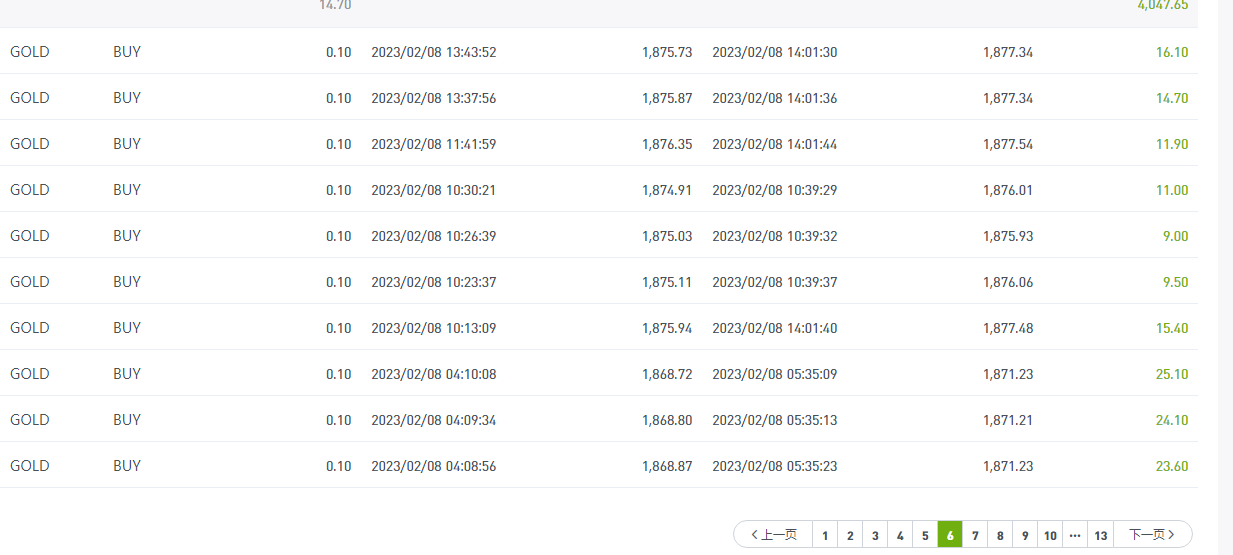
Task: Click profit value 11.90
Action: [1172, 144]
